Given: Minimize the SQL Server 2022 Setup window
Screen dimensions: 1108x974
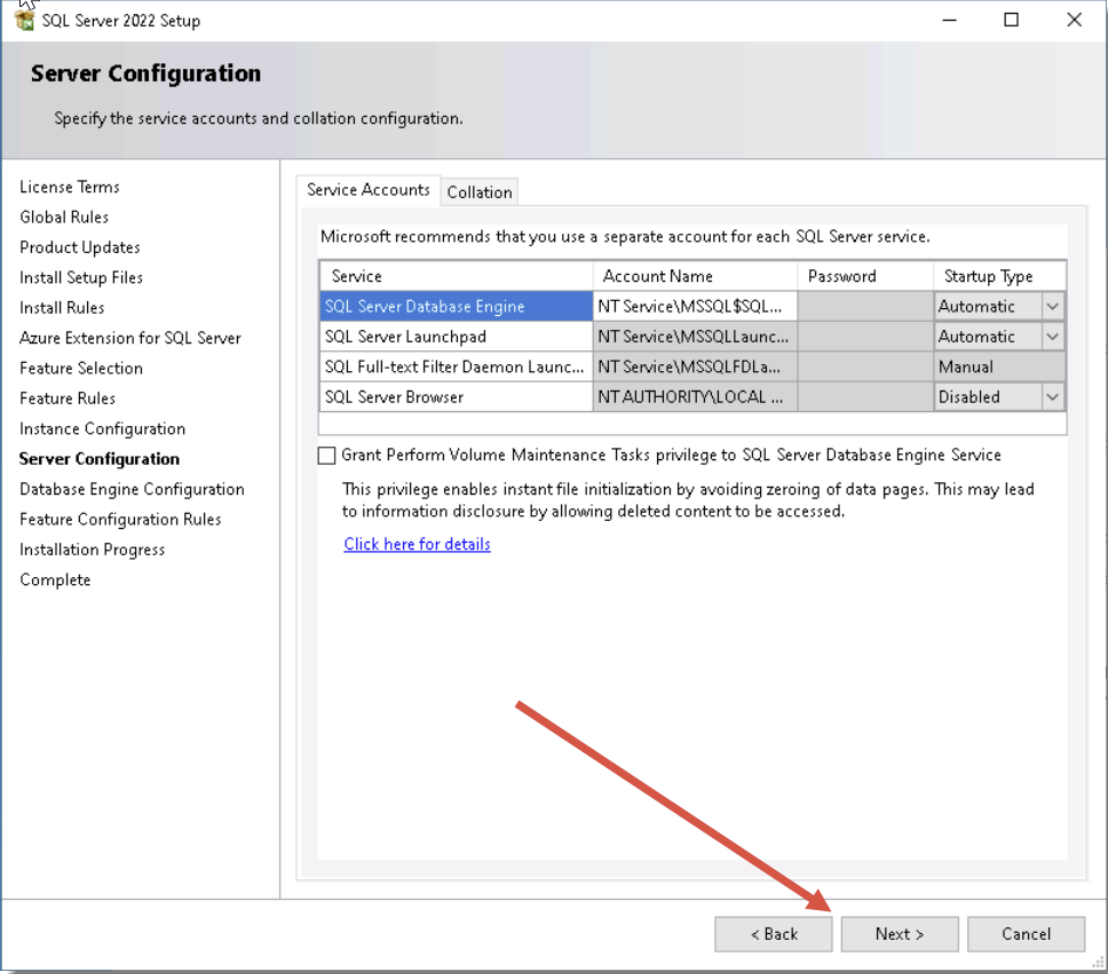Looking at the screenshot, I should (x=950, y=20).
